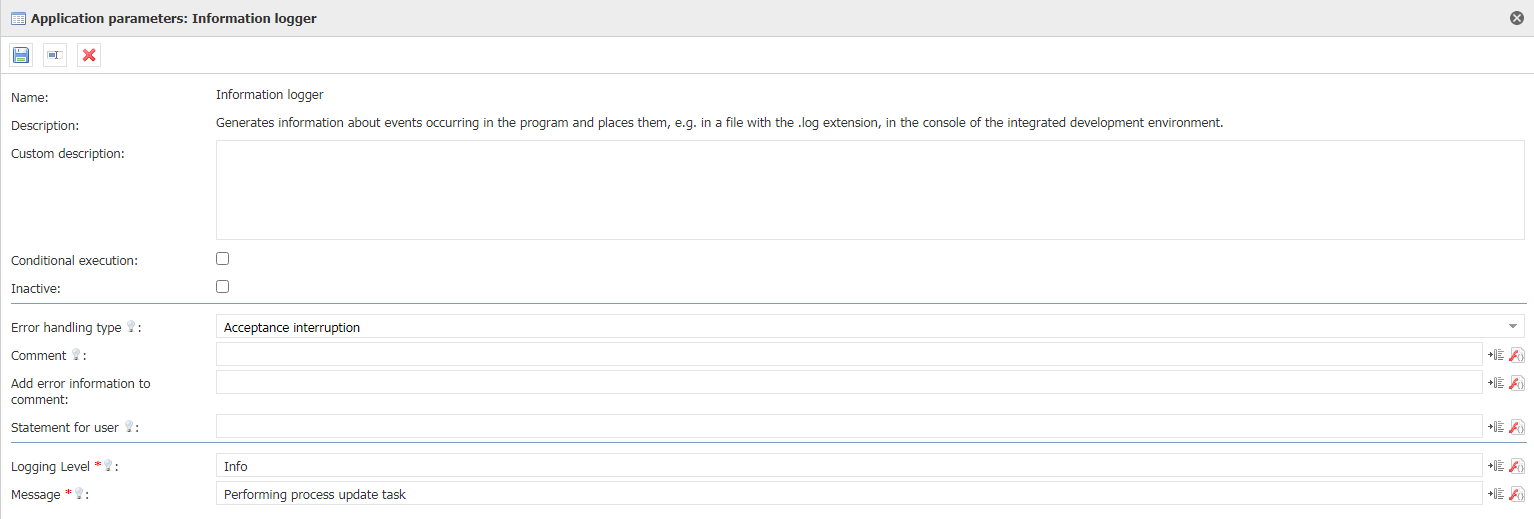Open function editor icon for Logging Level
This screenshot has width=1534, height=519.
tap(1517, 466)
